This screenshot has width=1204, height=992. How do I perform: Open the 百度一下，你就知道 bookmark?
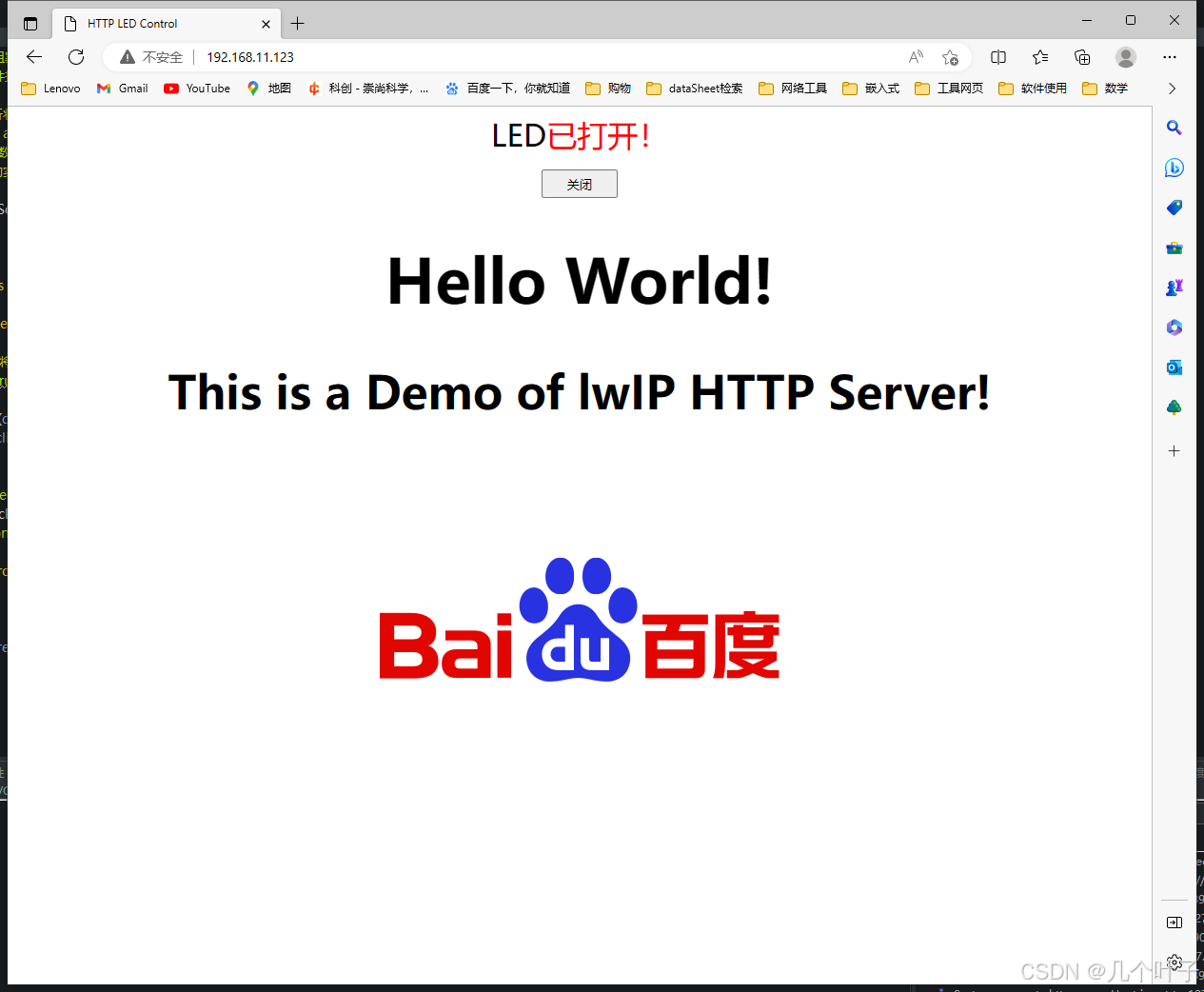click(x=507, y=89)
